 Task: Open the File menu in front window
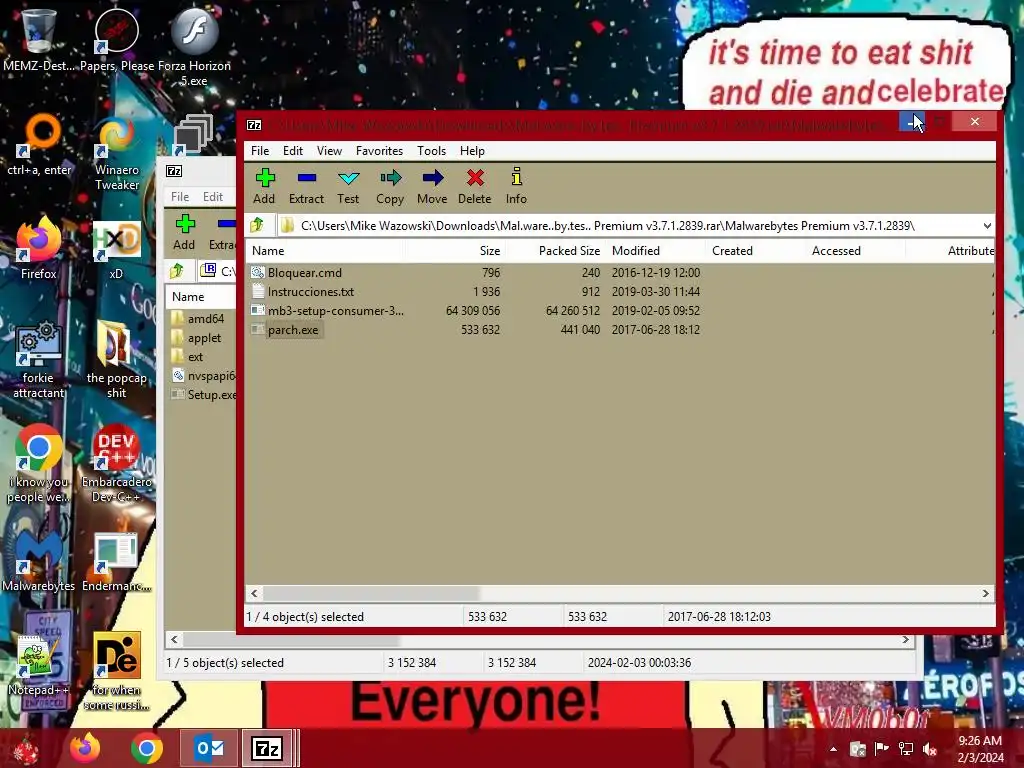pyautogui.click(x=260, y=151)
